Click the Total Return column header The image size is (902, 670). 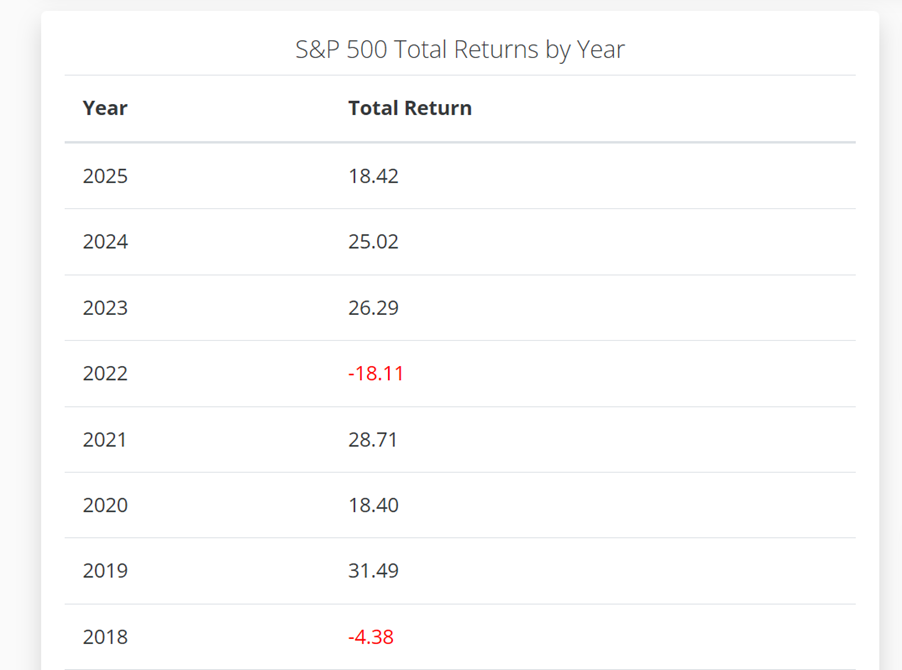coord(410,108)
